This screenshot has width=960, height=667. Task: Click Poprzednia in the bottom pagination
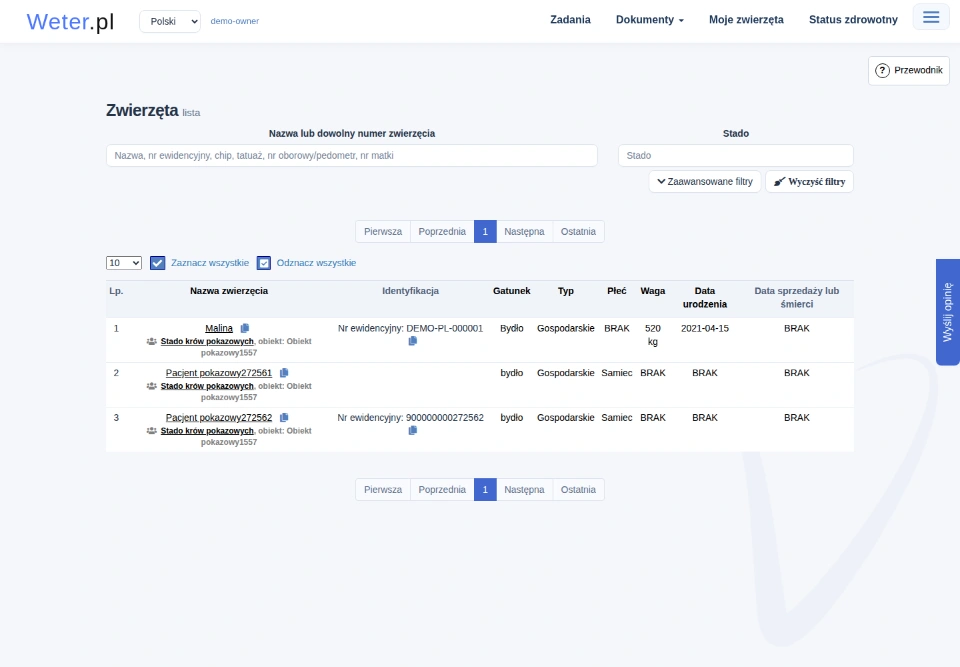(x=442, y=489)
